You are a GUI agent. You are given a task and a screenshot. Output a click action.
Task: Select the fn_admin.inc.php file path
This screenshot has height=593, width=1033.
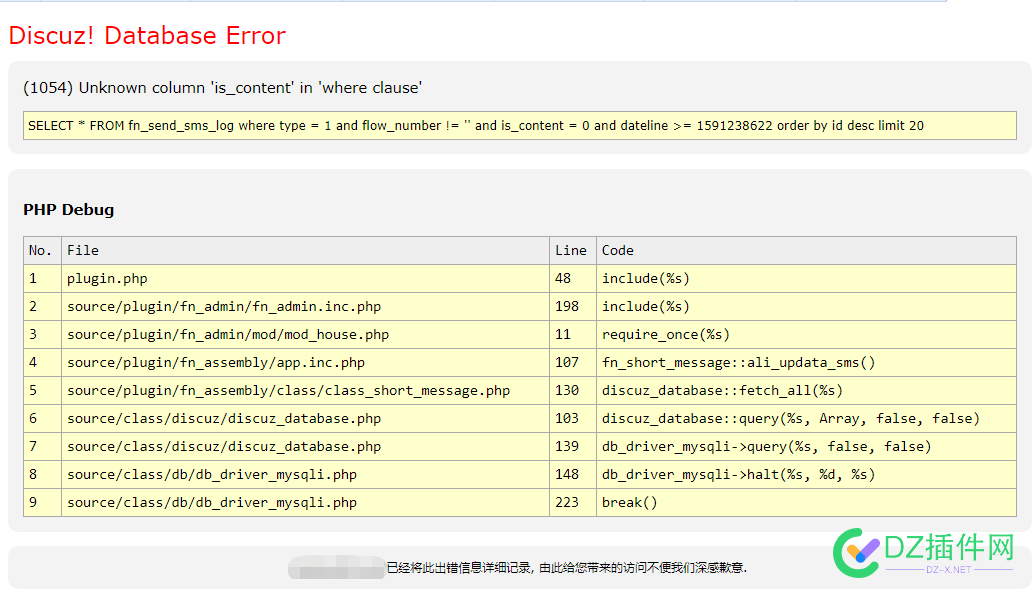(224, 306)
